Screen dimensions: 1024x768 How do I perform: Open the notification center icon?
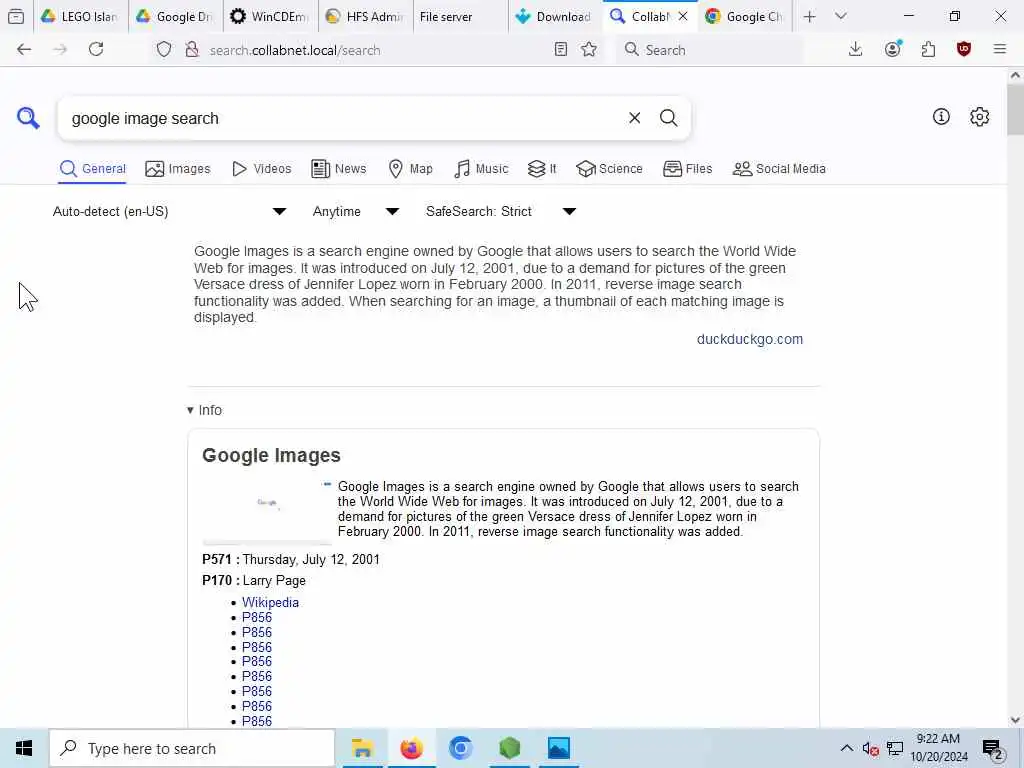tap(993, 748)
